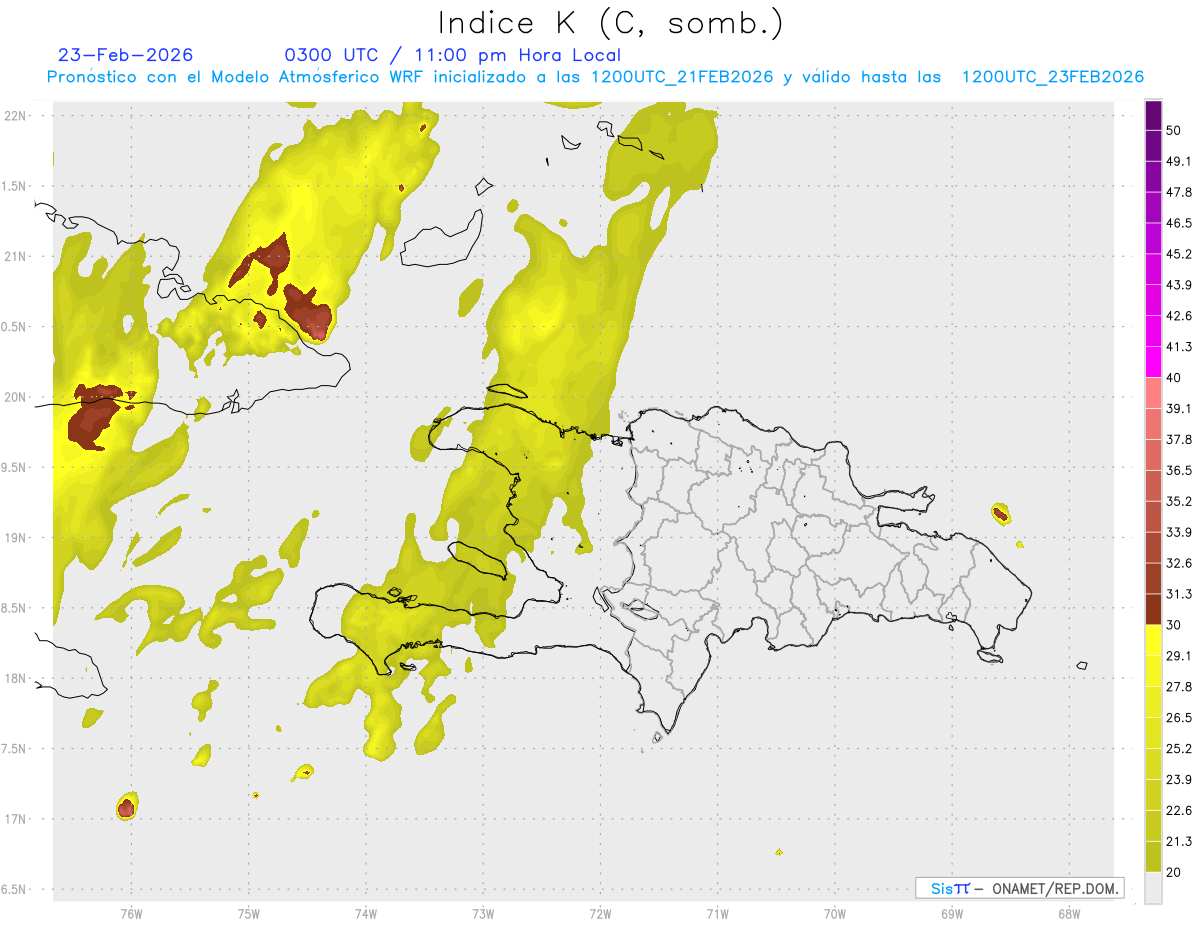Click the '76W' longitude label
1200x927 pixels.
[x=131, y=914]
